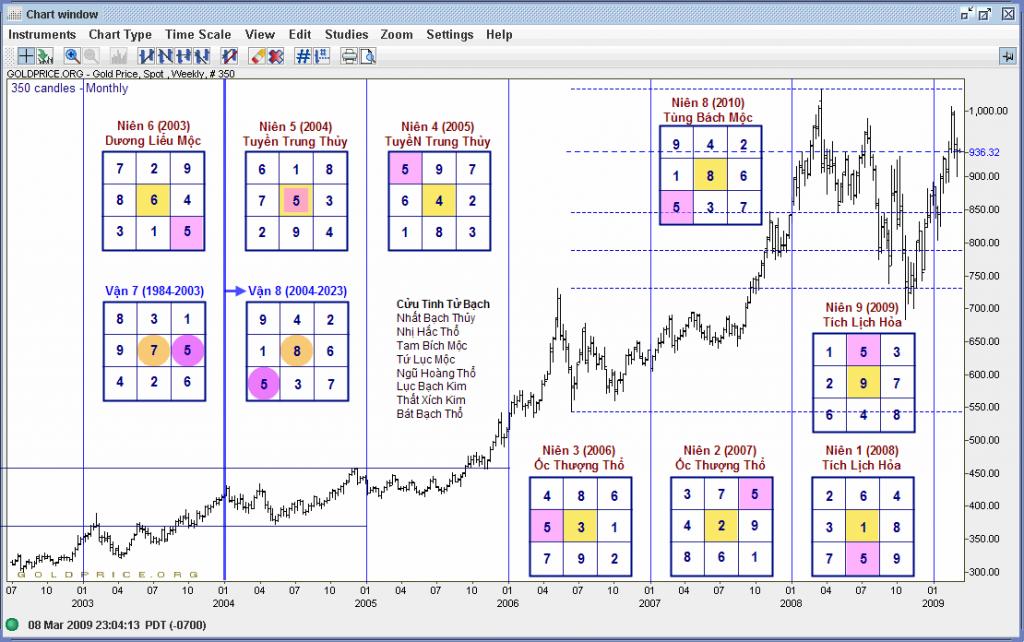Toggle the chart grid hash icon
1024x642 pixels.
click(x=303, y=56)
